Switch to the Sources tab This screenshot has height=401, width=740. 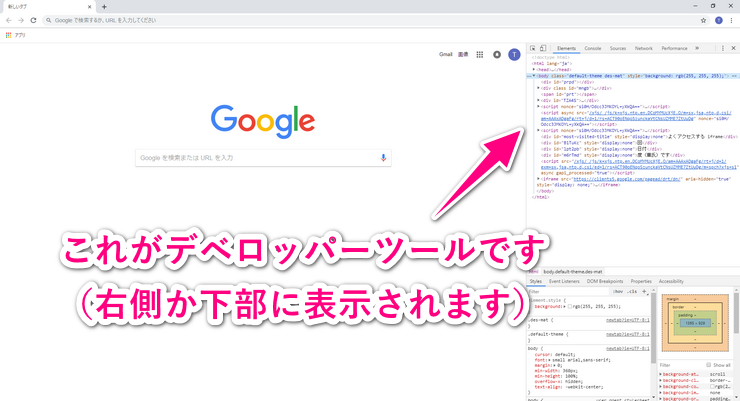coord(618,48)
